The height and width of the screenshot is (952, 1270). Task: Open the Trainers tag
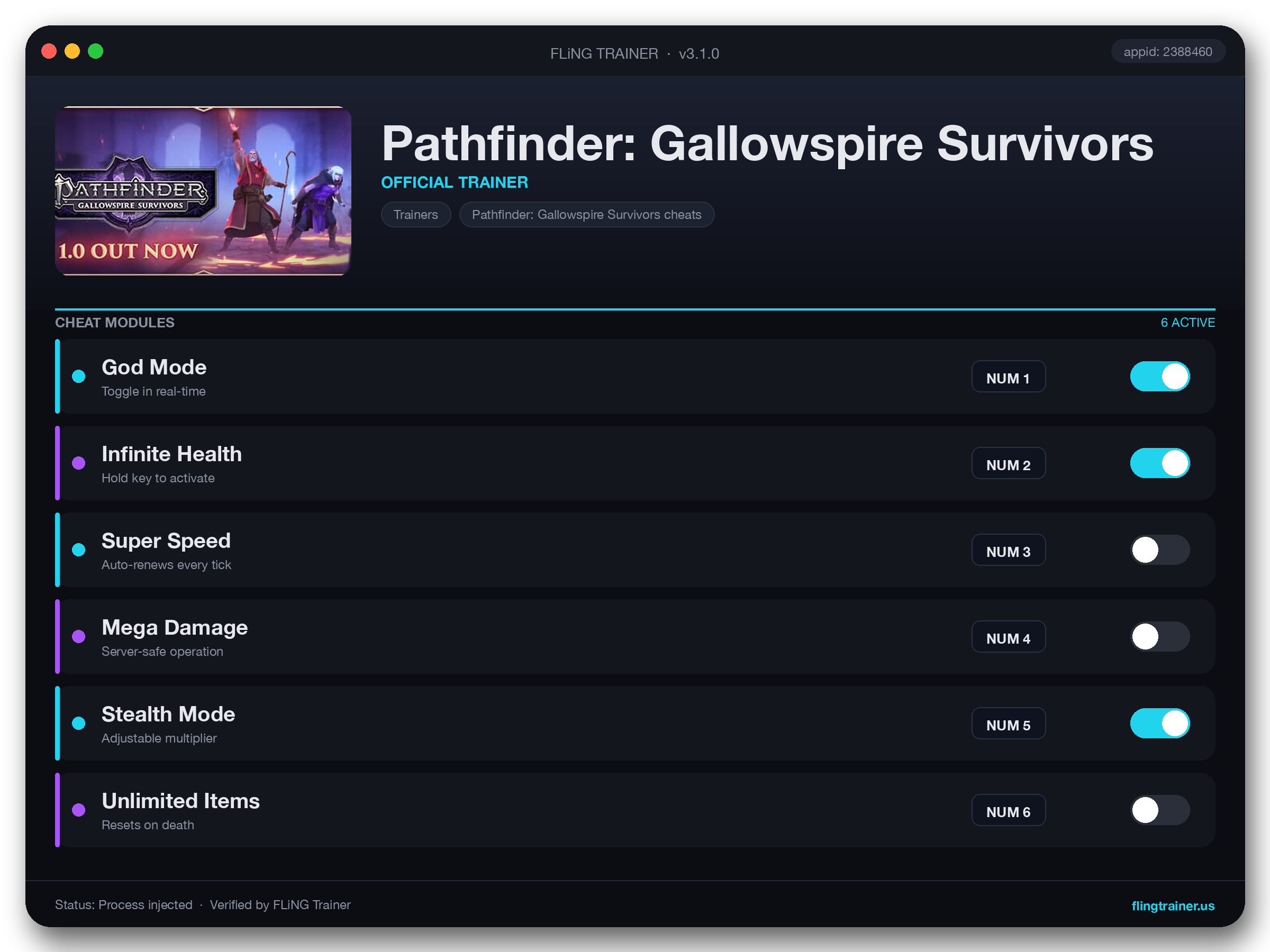416,215
